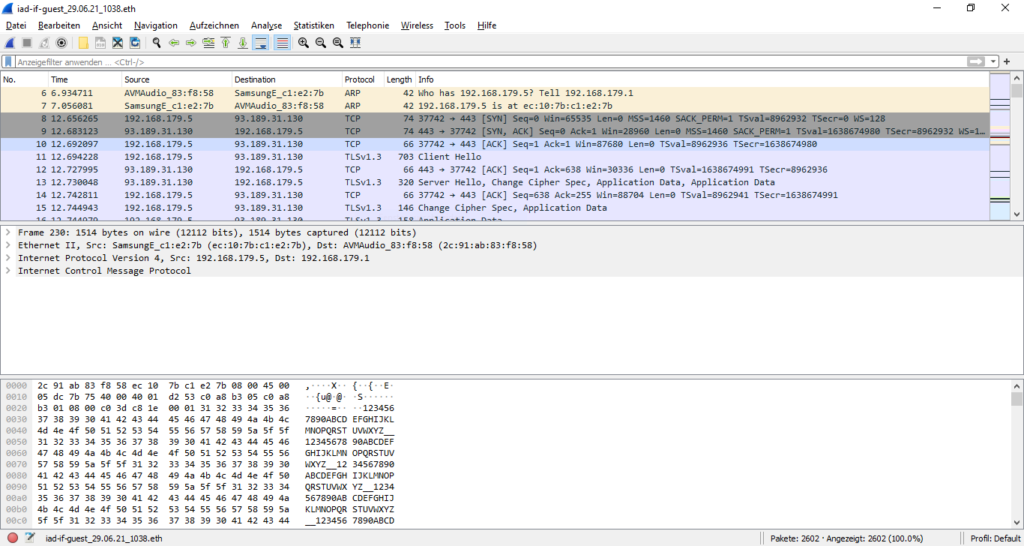Click the Info column header
Image resolution: width=1024 pixels, height=546 pixels.
tap(702, 80)
